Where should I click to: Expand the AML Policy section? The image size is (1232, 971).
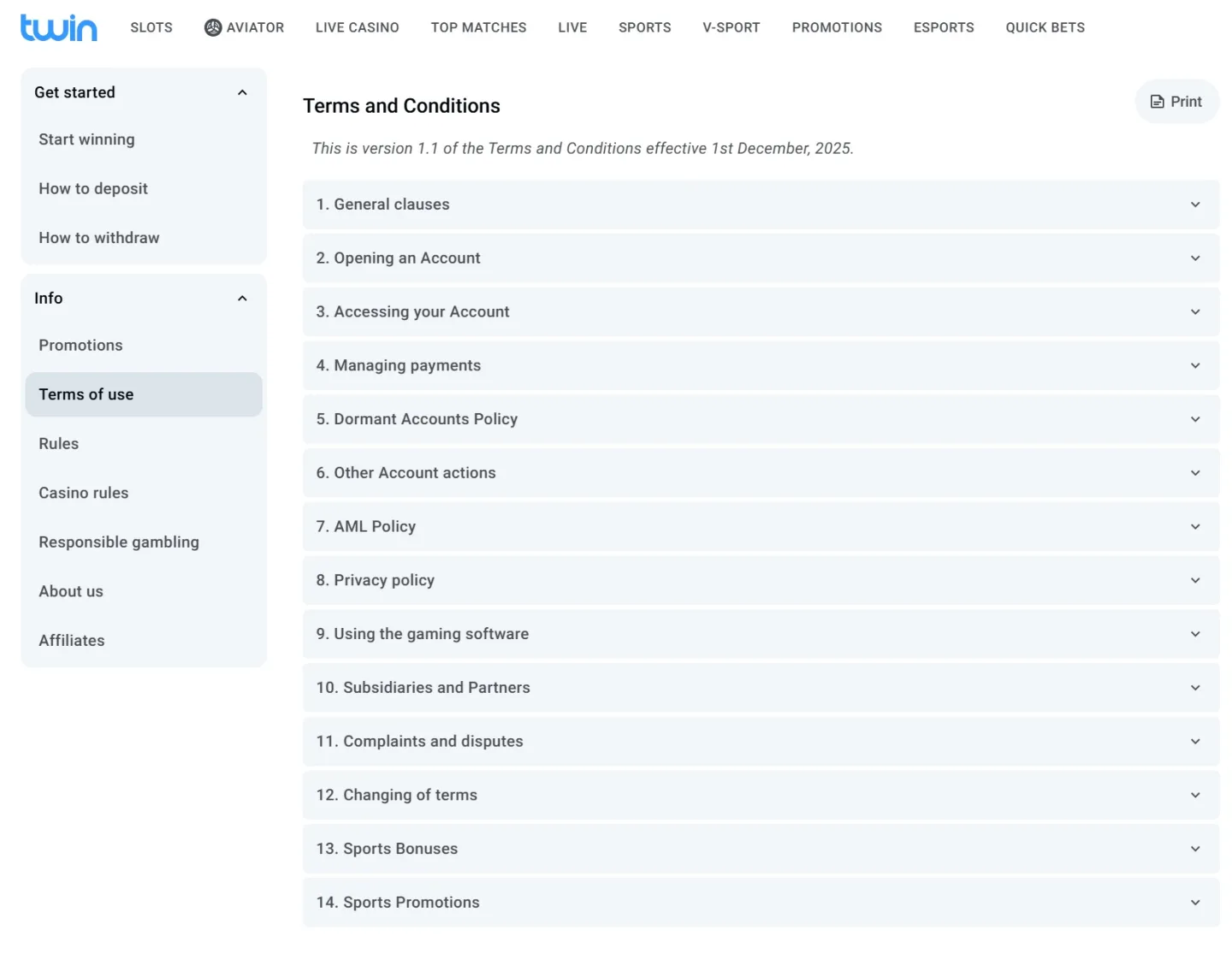[760, 527]
